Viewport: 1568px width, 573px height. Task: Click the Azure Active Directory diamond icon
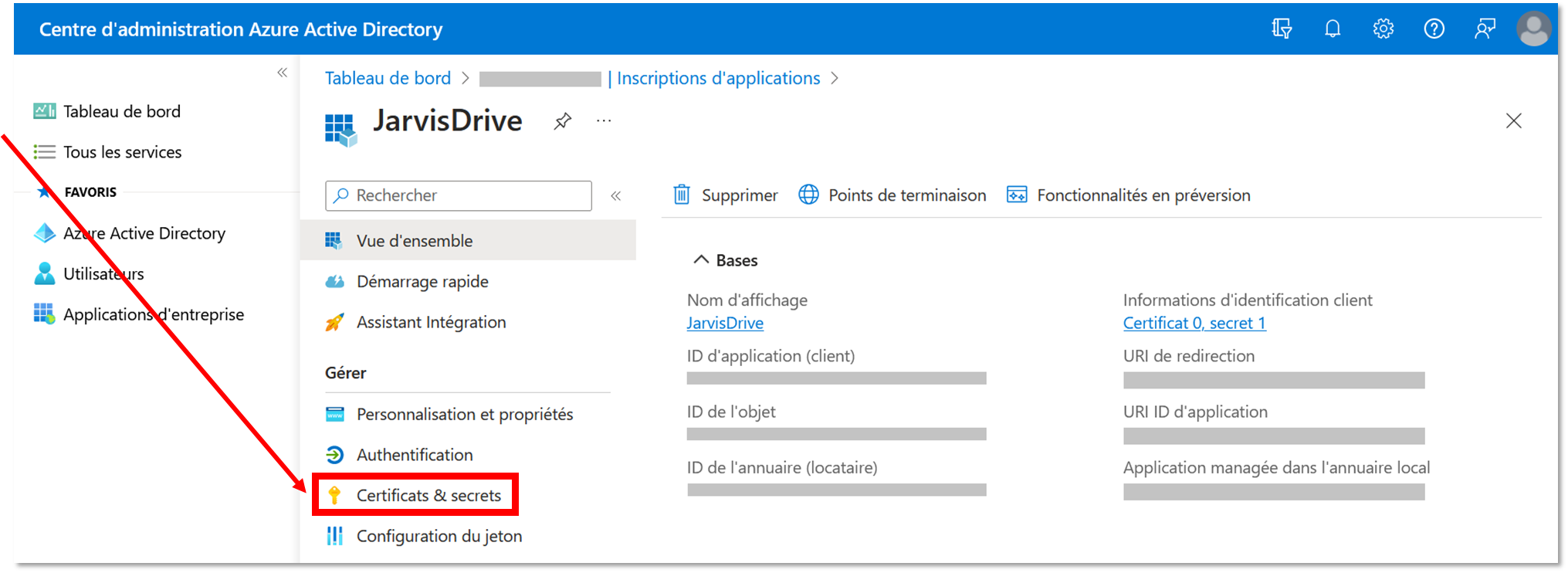click(x=45, y=233)
